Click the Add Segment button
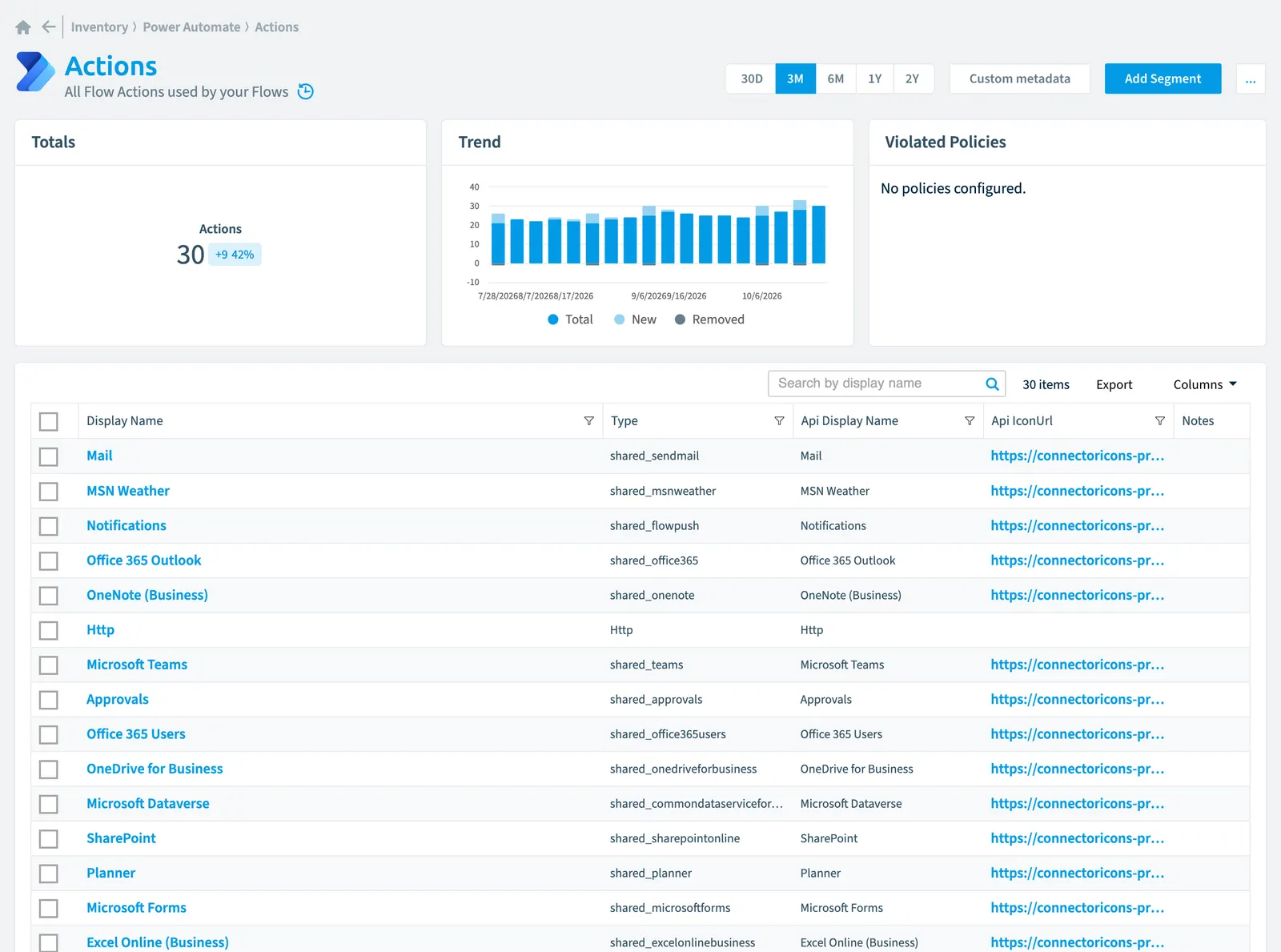The width and height of the screenshot is (1281, 952). pyautogui.click(x=1163, y=78)
